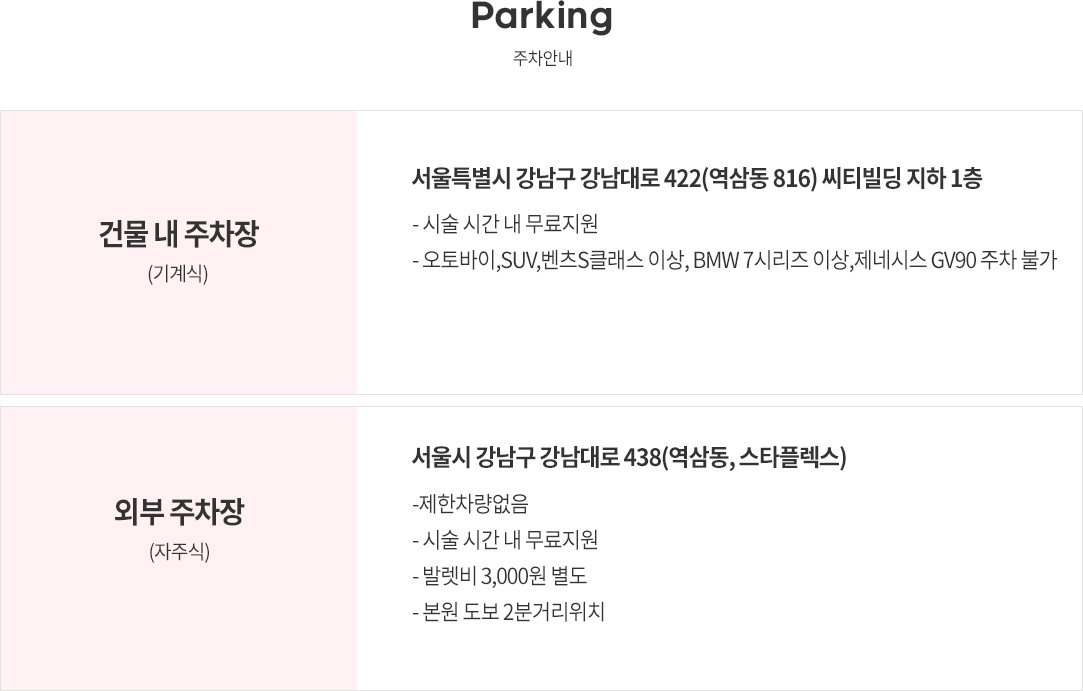Click the 본원 도보 2분거리위치 line
The width and height of the screenshot is (1083, 691).
click(x=509, y=612)
